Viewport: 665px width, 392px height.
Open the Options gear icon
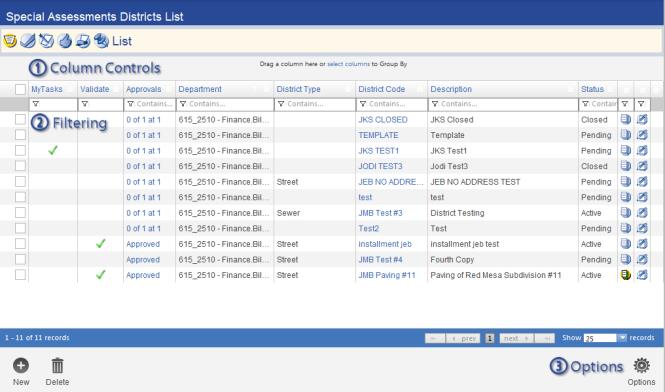coord(641,365)
